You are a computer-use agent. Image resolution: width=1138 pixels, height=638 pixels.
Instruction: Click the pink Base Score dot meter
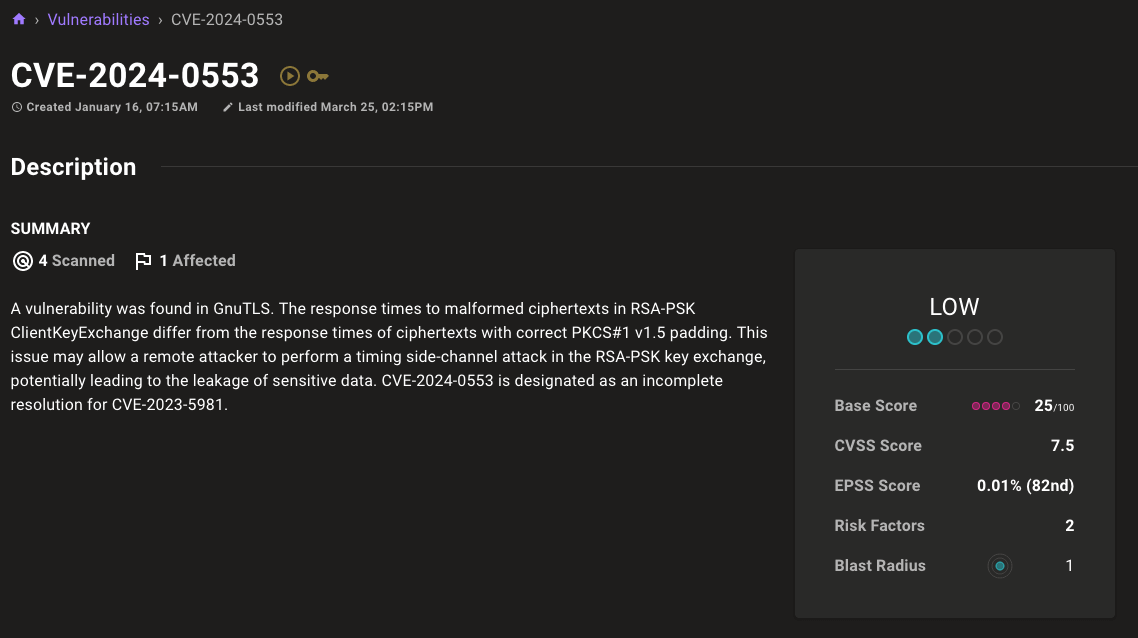(995, 406)
